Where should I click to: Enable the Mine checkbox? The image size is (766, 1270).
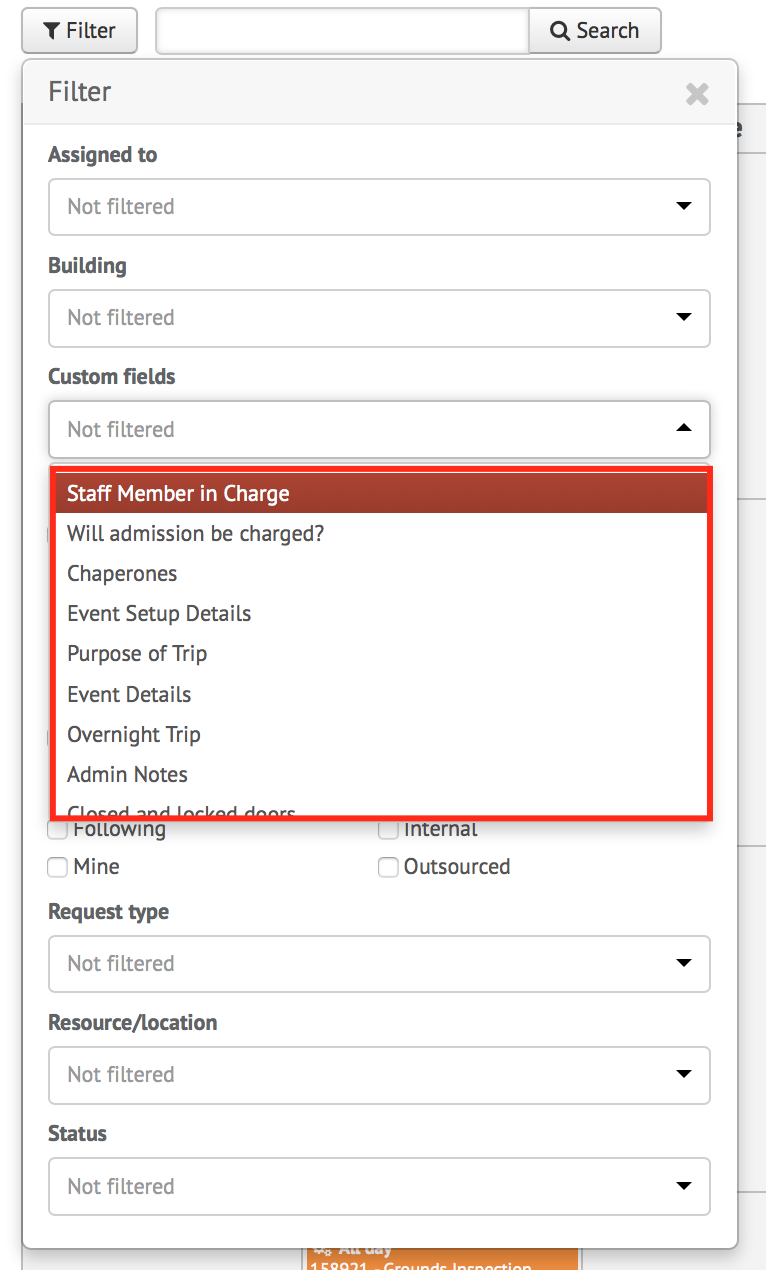[58, 867]
